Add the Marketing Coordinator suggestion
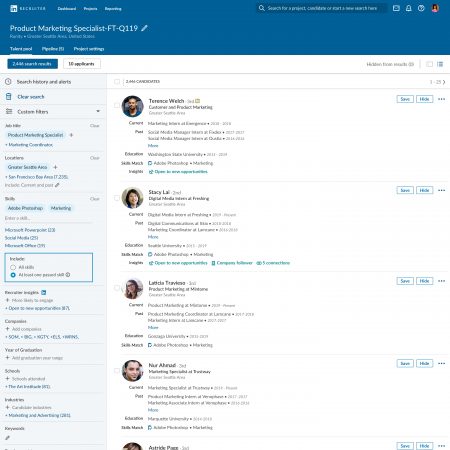This screenshot has height=450, width=450. 29,145
